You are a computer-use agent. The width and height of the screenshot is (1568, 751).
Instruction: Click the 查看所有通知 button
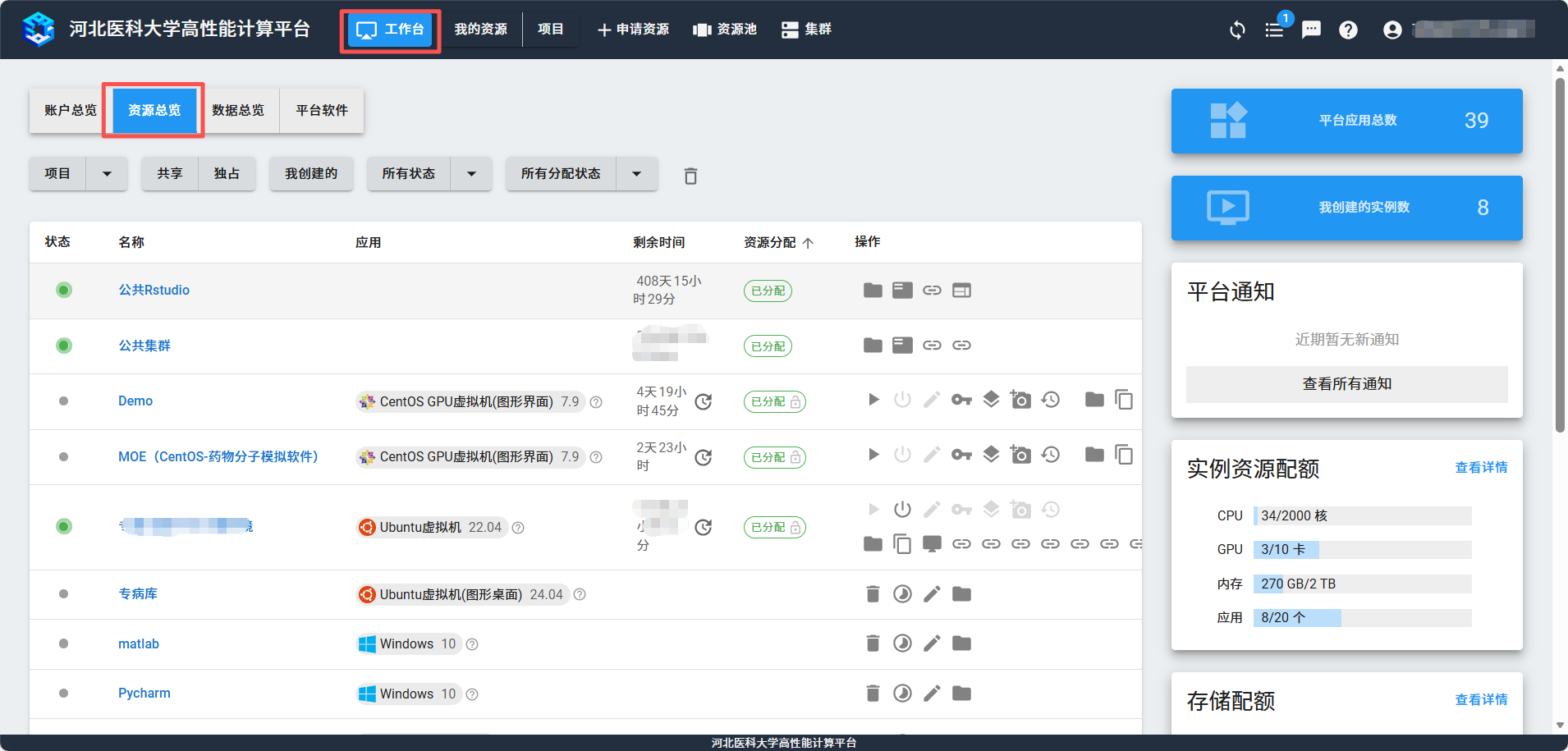pos(1346,384)
